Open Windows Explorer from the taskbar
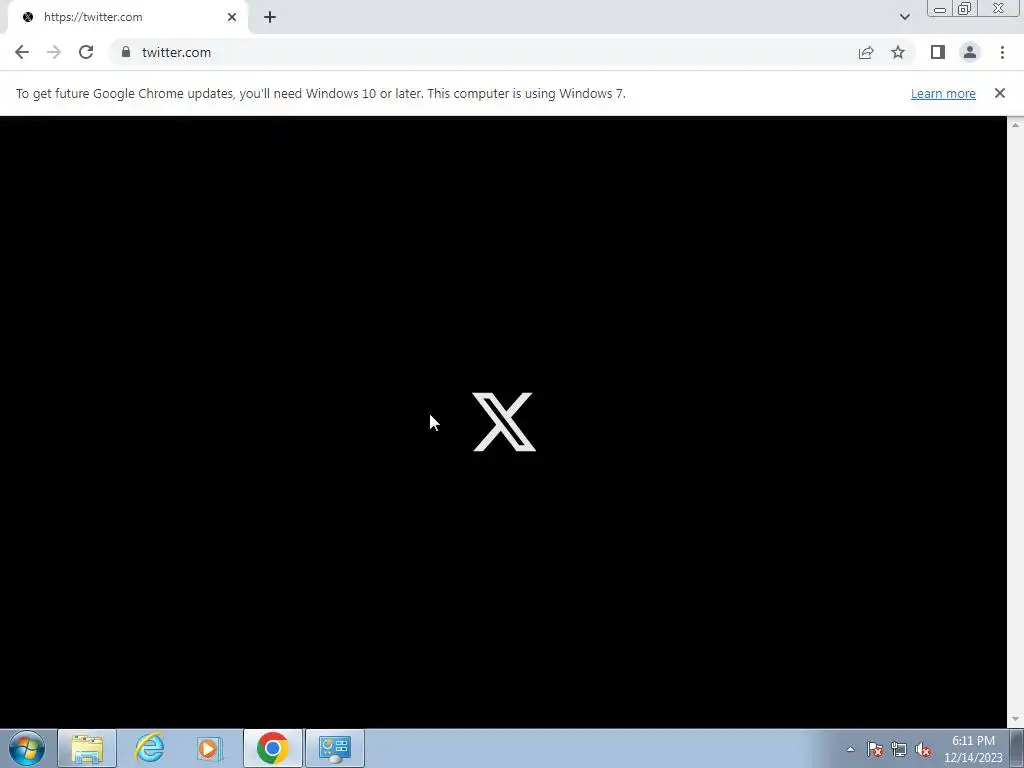 (87, 748)
